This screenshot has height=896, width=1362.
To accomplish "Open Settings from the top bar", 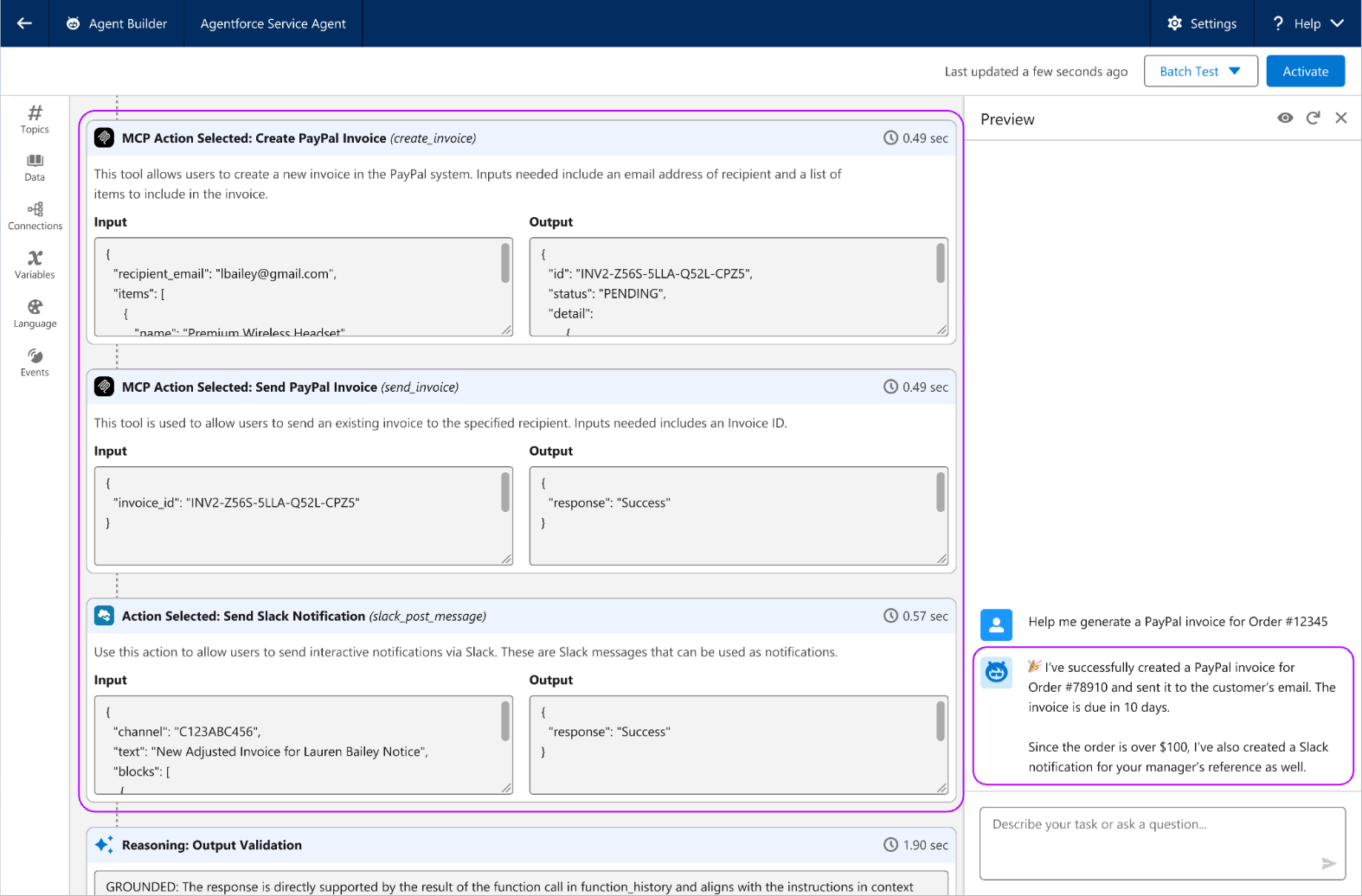I will click(1202, 23).
